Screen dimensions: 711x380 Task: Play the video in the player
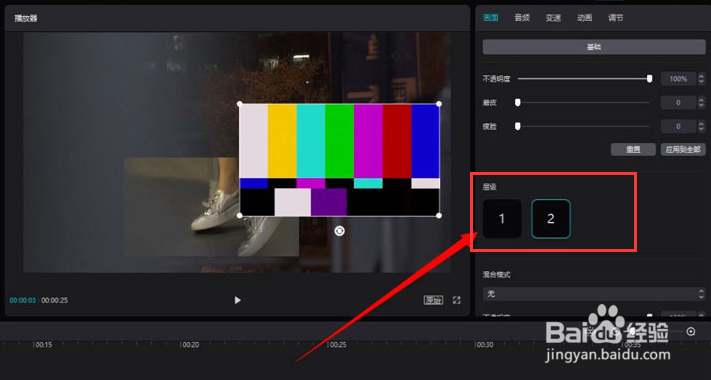[238, 300]
